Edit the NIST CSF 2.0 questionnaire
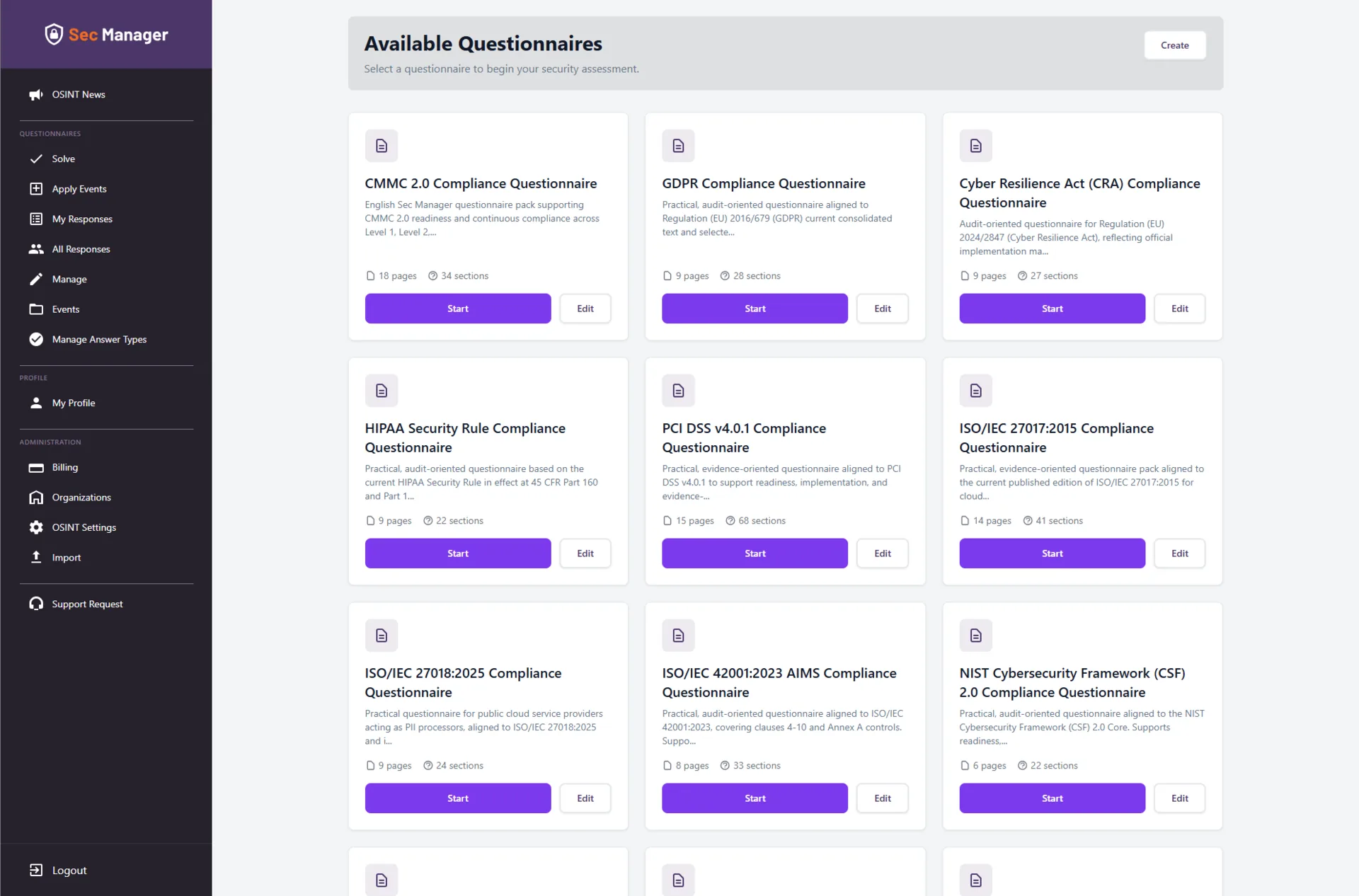Viewport: 1359px width, 896px height. coord(1180,798)
